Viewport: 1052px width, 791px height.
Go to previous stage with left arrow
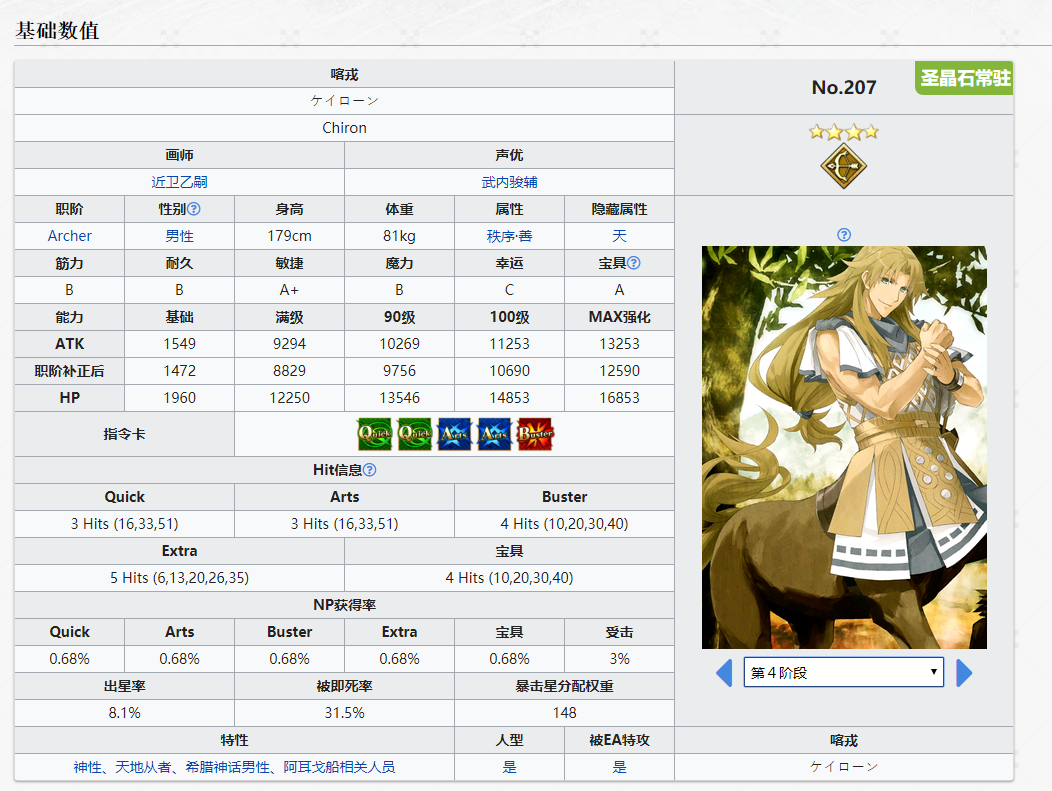[x=724, y=673]
